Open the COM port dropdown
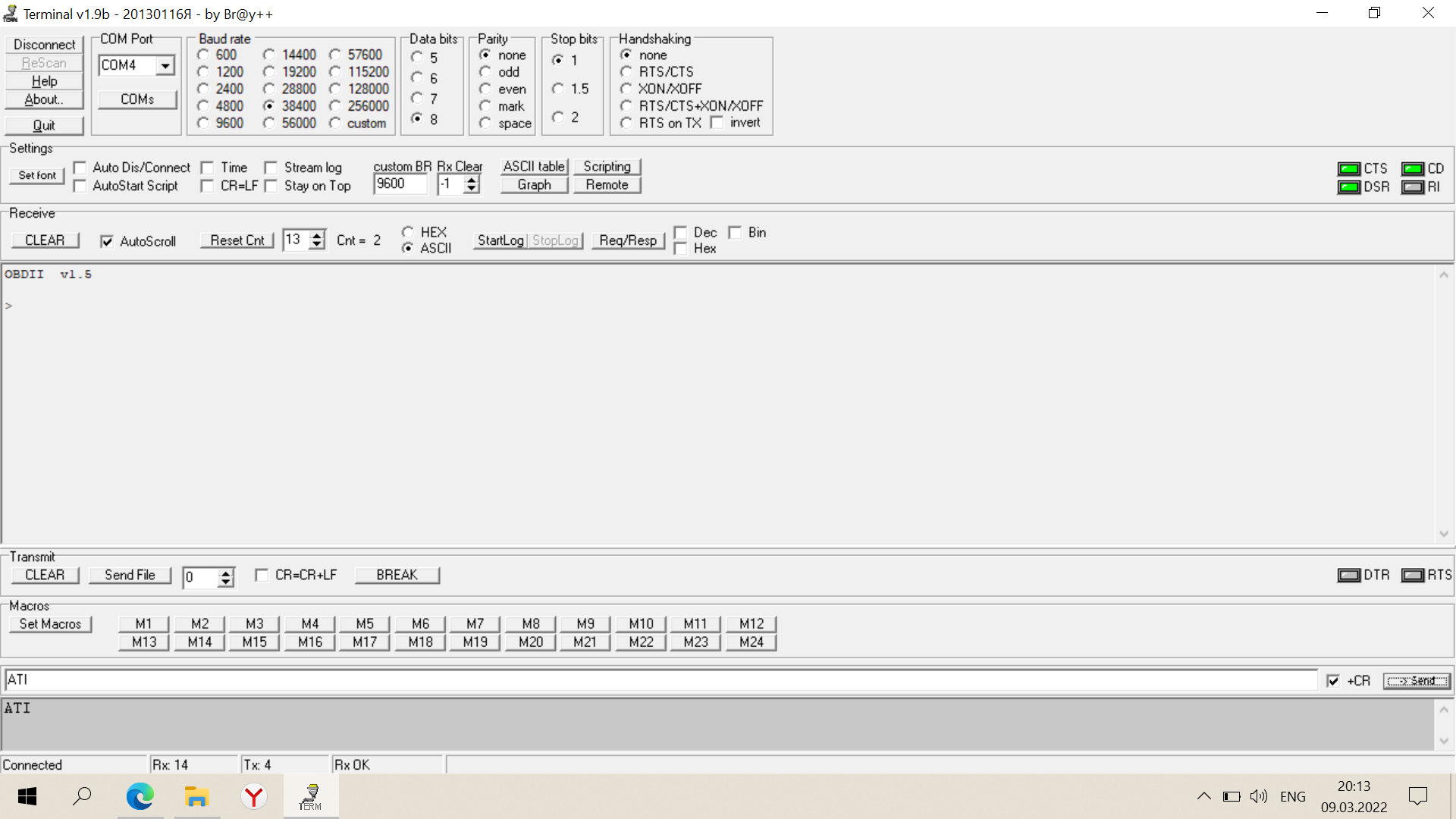Image resolution: width=1456 pixels, height=819 pixels. pos(165,66)
